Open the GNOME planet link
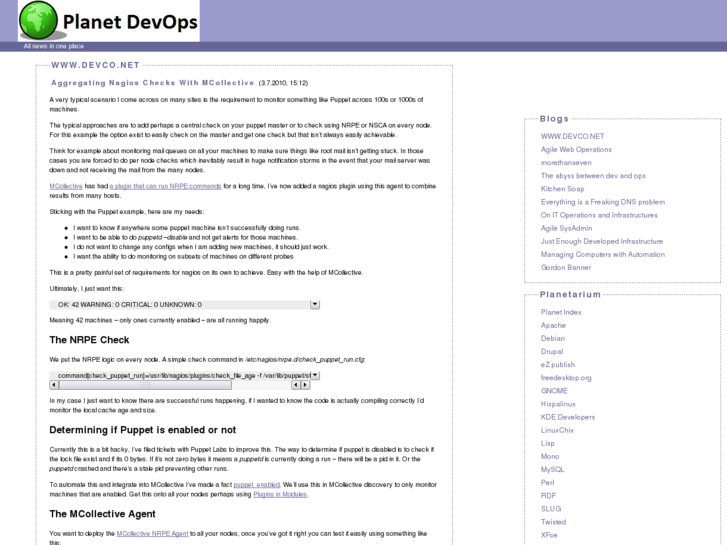Screen dimensions: 727x545 click(554, 391)
